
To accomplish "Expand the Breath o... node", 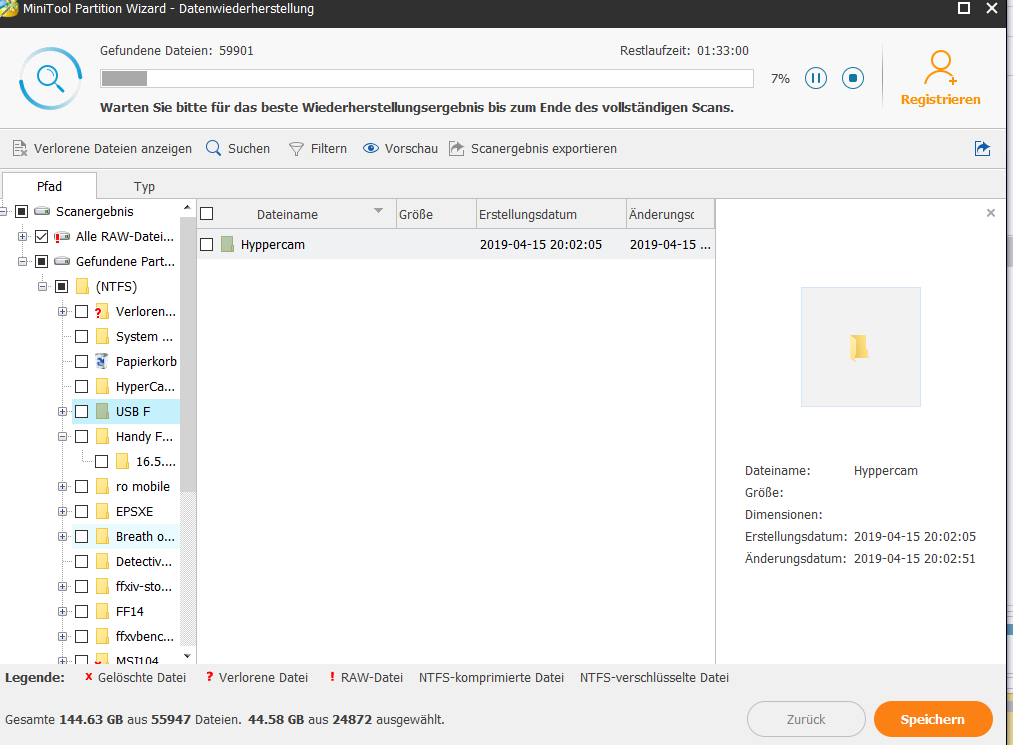I will 63,536.
